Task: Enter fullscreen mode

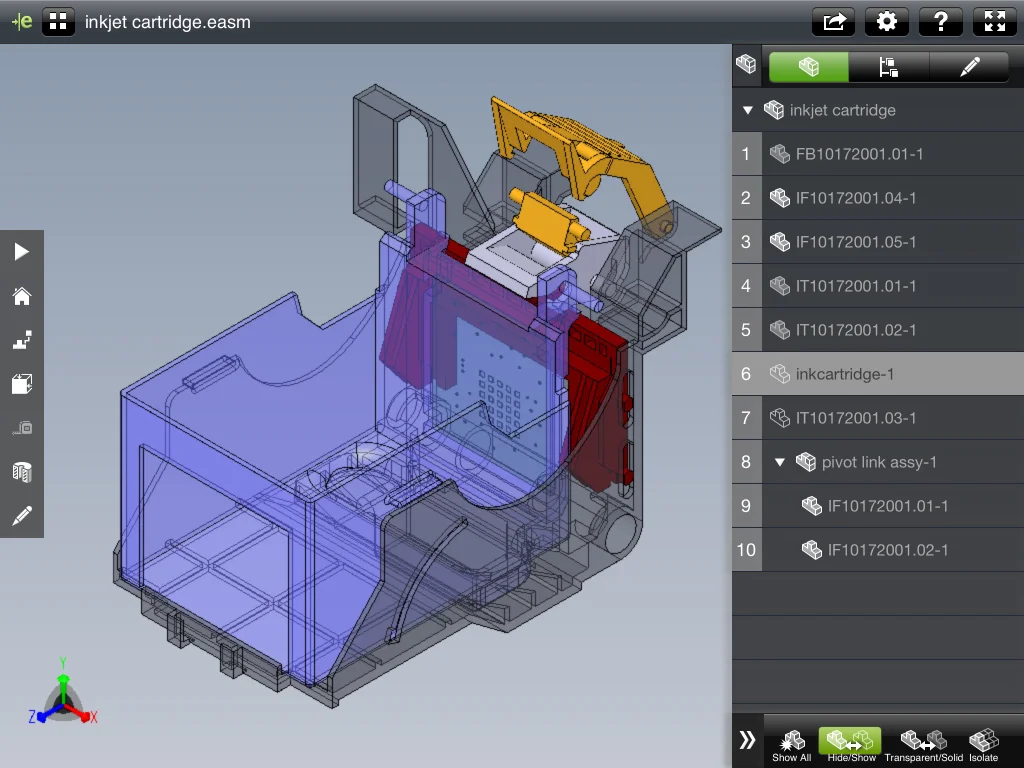Action: tap(994, 21)
